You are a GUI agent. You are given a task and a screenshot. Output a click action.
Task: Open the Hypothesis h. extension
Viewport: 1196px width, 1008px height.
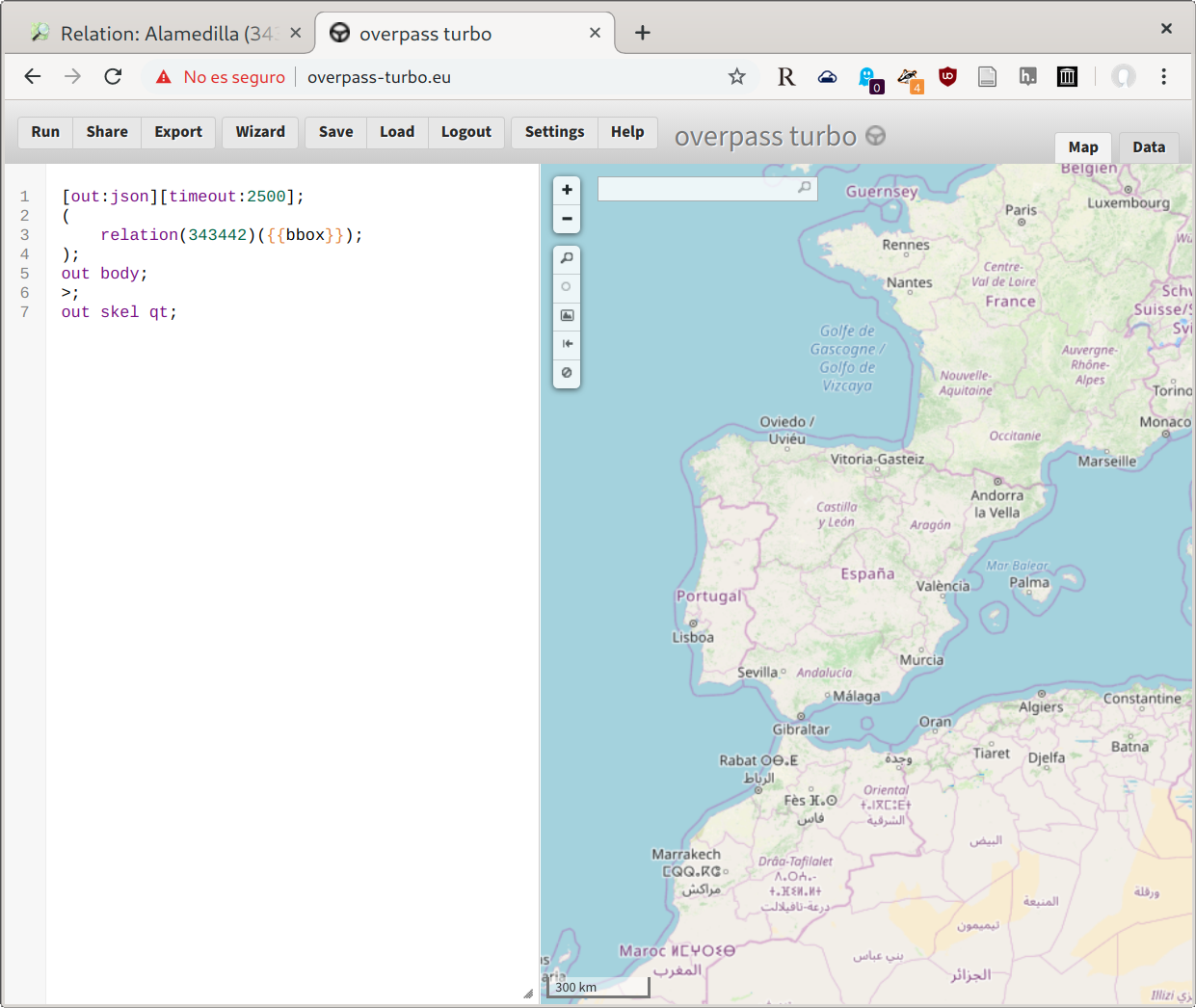(x=1027, y=77)
